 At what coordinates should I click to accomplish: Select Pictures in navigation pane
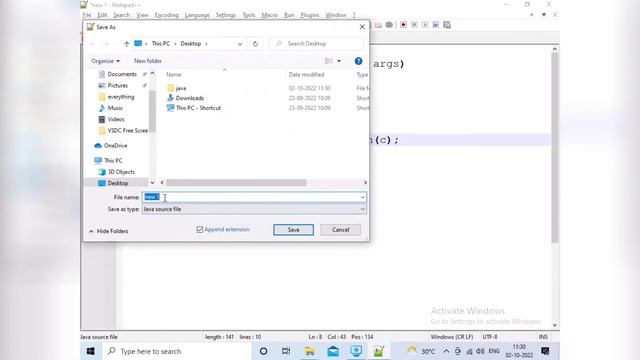coord(118,85)
